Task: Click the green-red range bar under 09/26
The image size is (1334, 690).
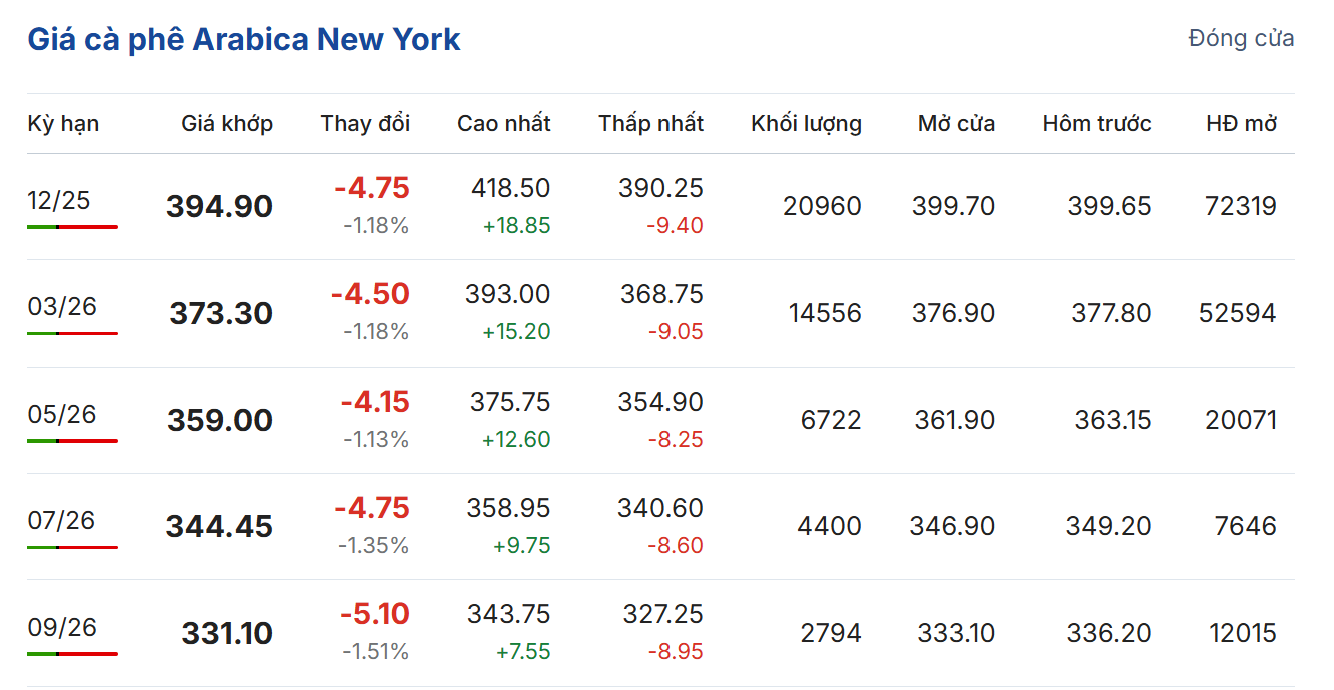Action: click(x=72, y=654)
